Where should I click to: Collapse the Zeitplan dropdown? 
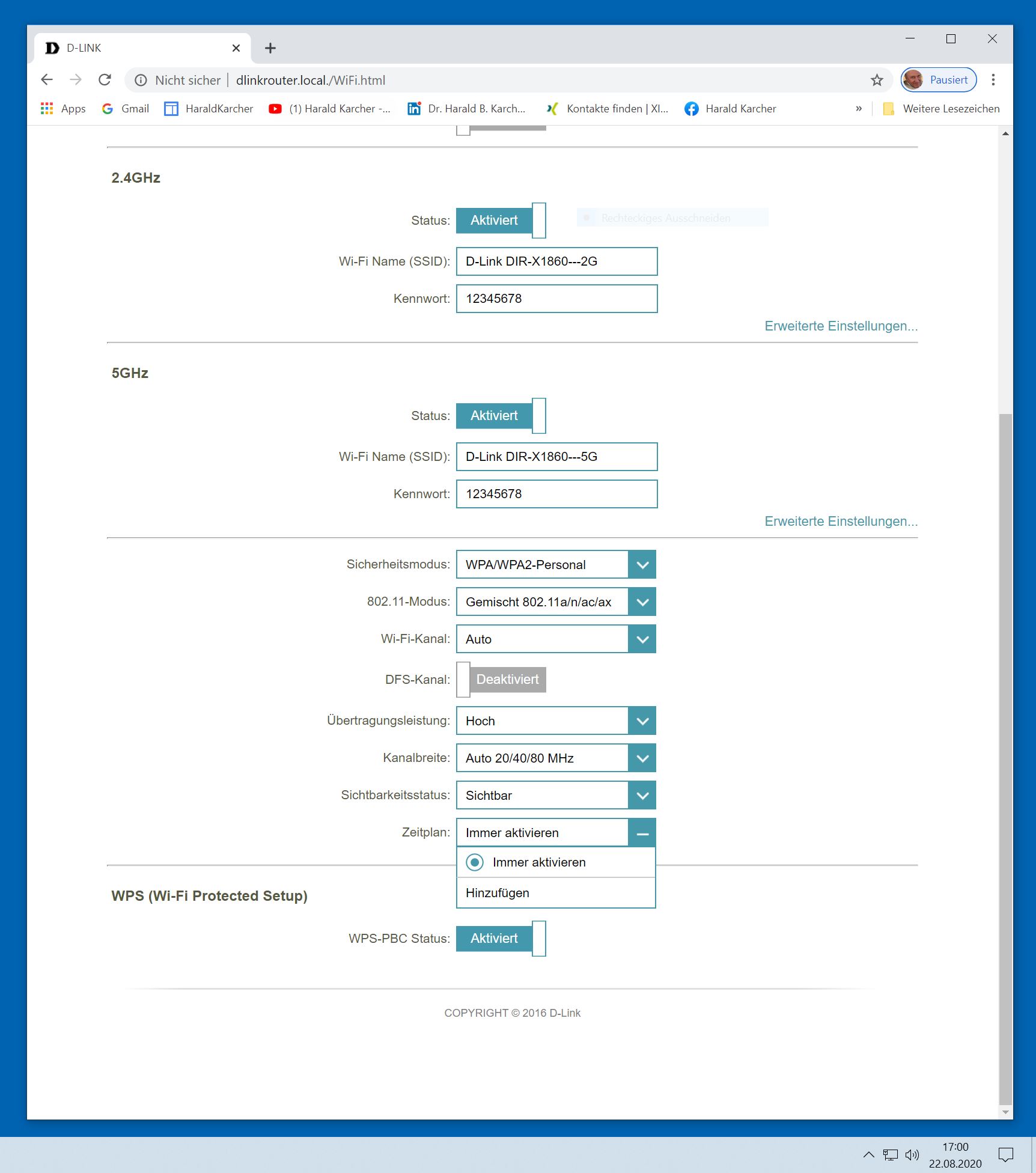(x=642, y=833)
